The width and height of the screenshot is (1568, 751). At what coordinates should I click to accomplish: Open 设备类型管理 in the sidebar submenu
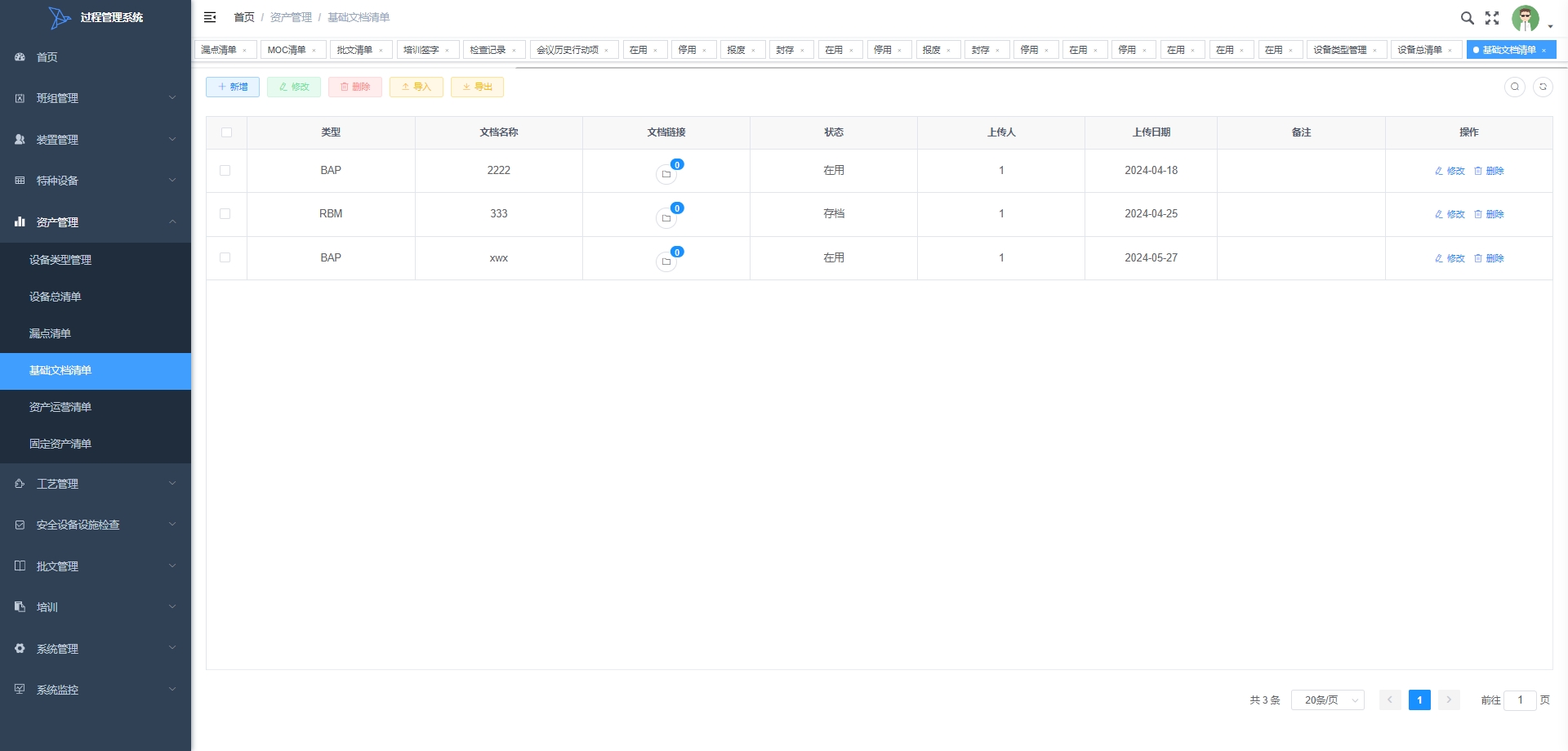(x=96, y=260)
